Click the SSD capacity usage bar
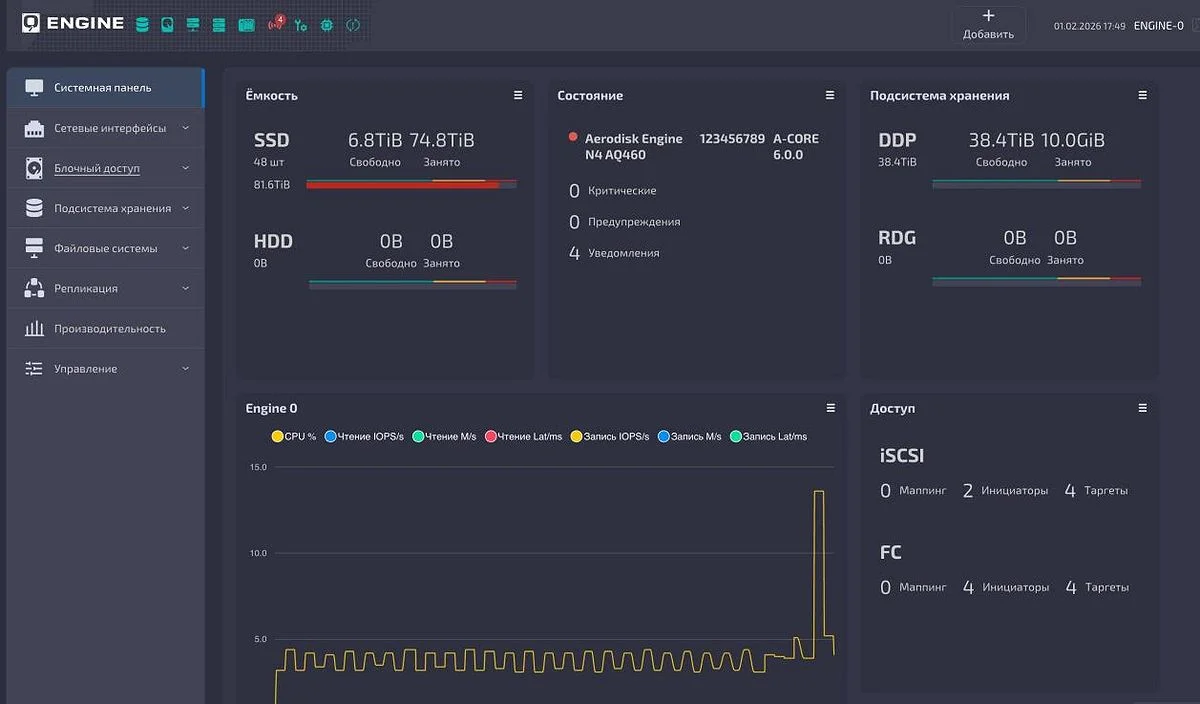This screenshot has width=1200, height=704. click(411, 184)
